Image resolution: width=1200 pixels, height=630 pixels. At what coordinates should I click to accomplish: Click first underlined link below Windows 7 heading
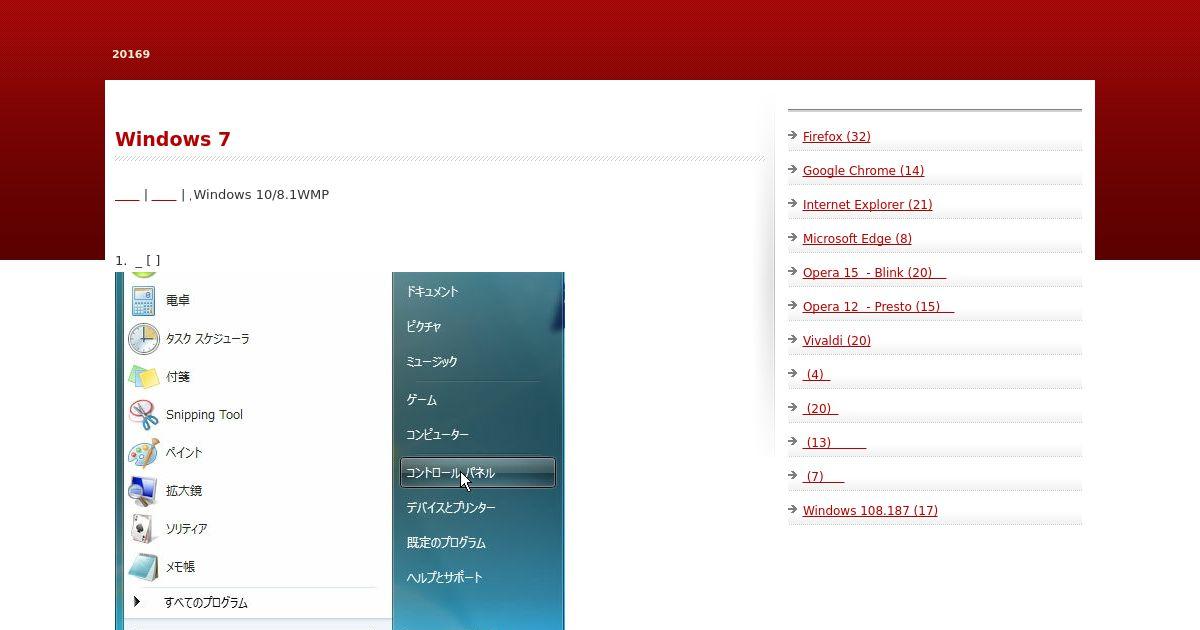pyautogui.click(x=127, y=195)
